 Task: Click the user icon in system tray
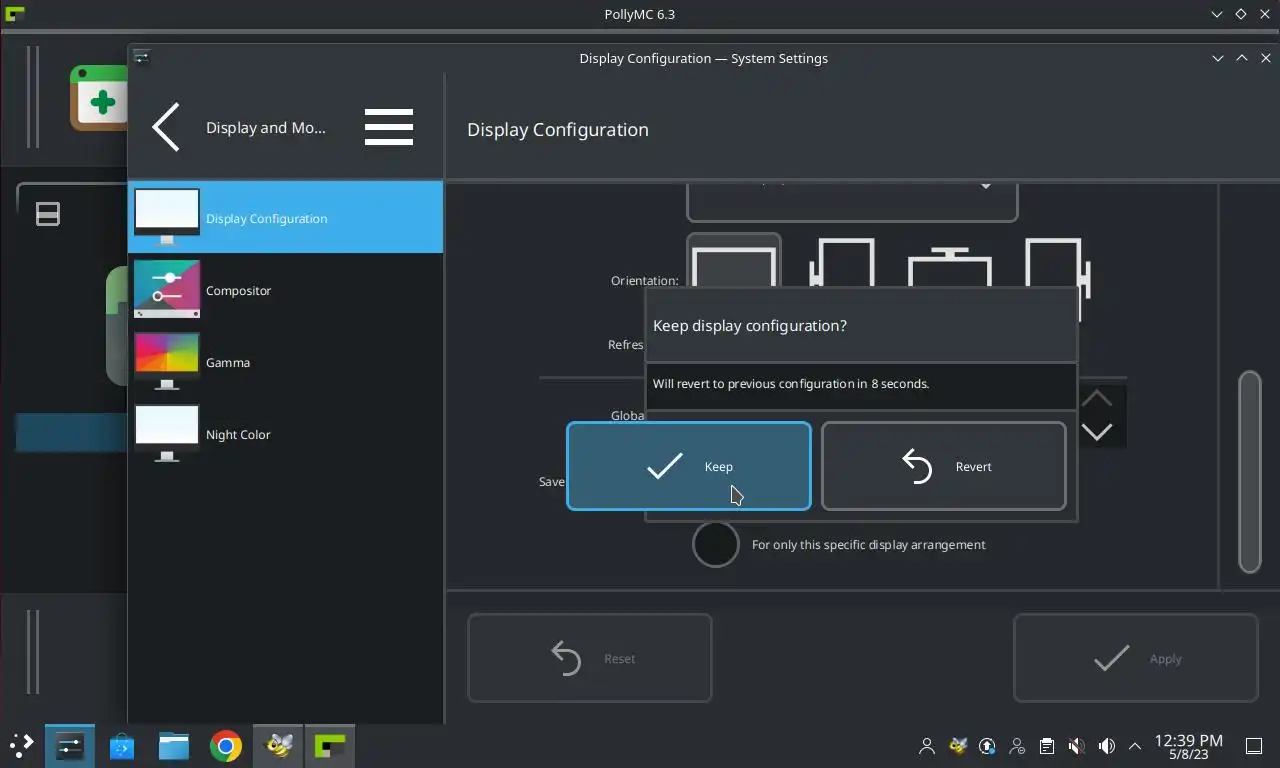tap(927, 746)
